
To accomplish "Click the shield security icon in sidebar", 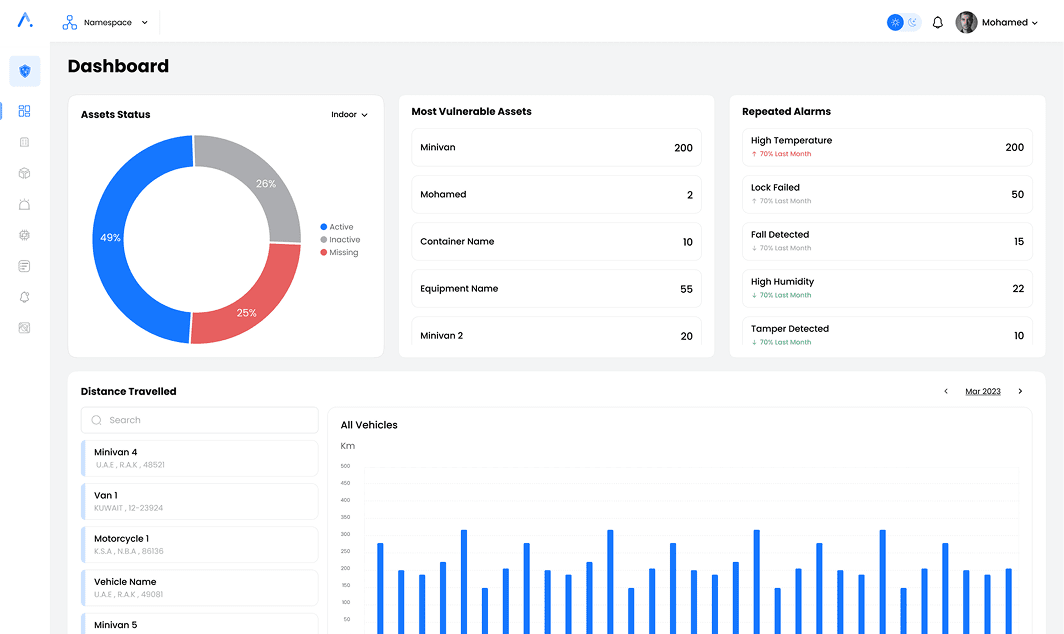I will coord(25,71).
